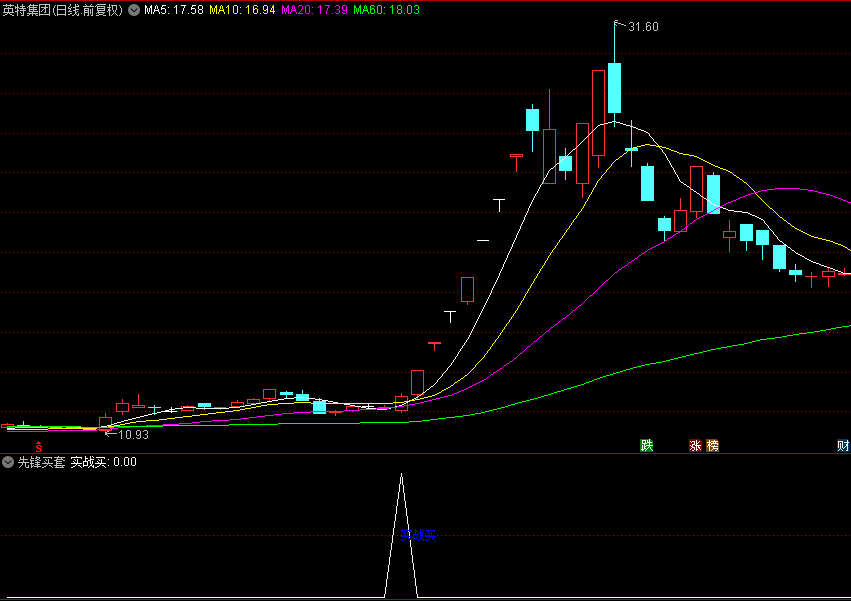Click the 实战买: 0.00 value label
Viewport: 851px width, 601px height.
[x=104, y=462]
